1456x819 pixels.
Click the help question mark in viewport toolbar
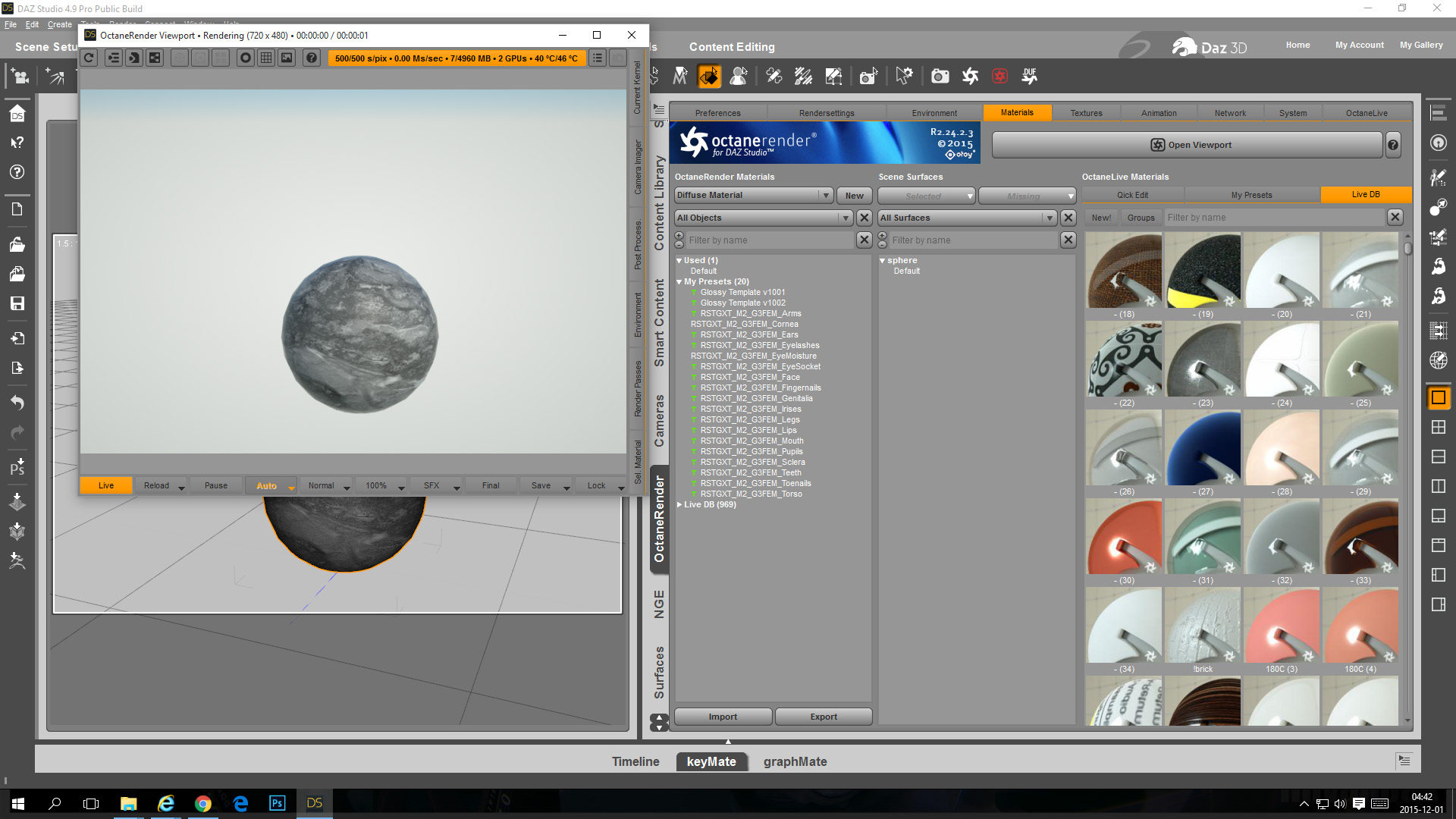[312, 58]
